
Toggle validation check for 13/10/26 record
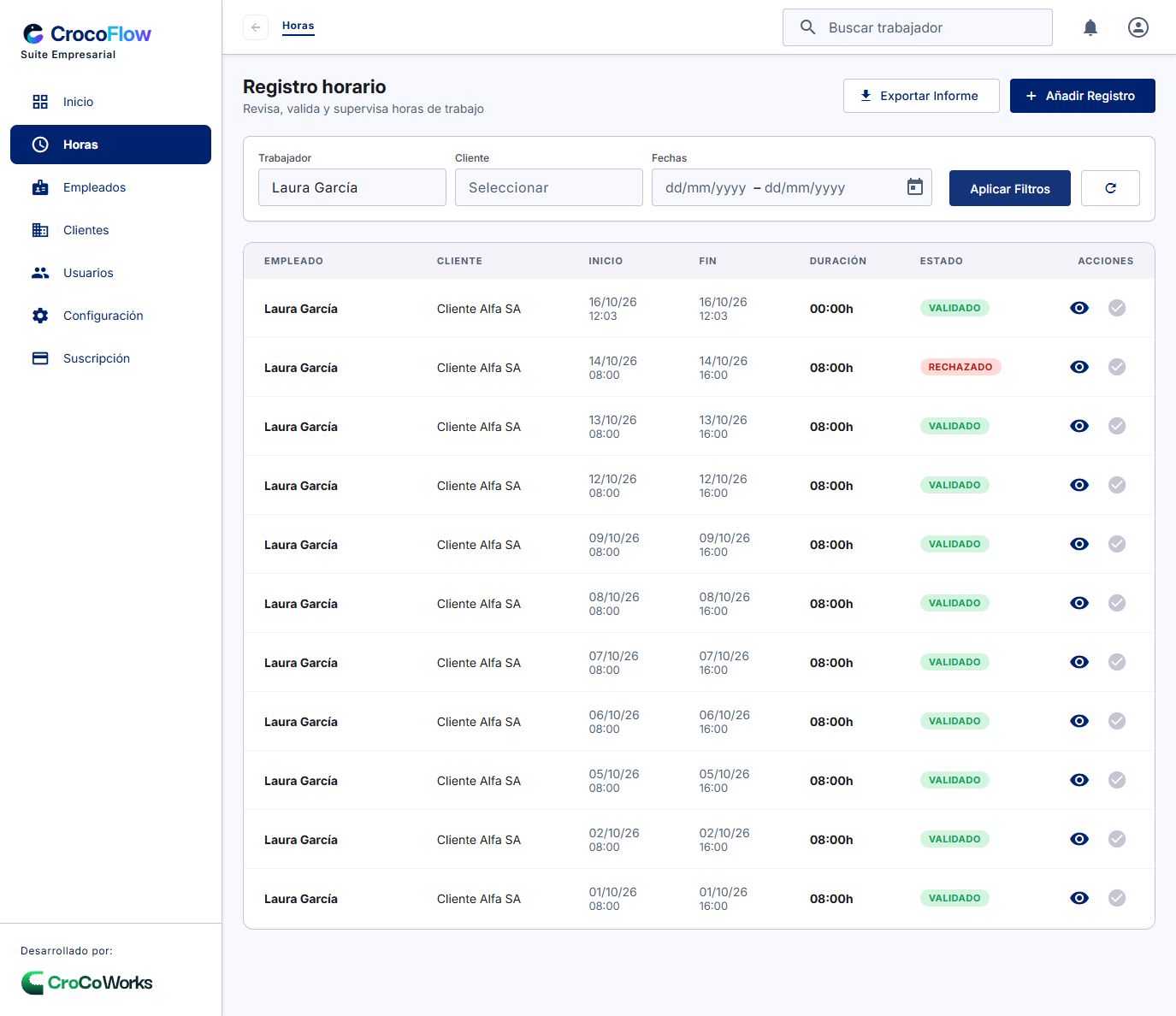coord(1117,426)
